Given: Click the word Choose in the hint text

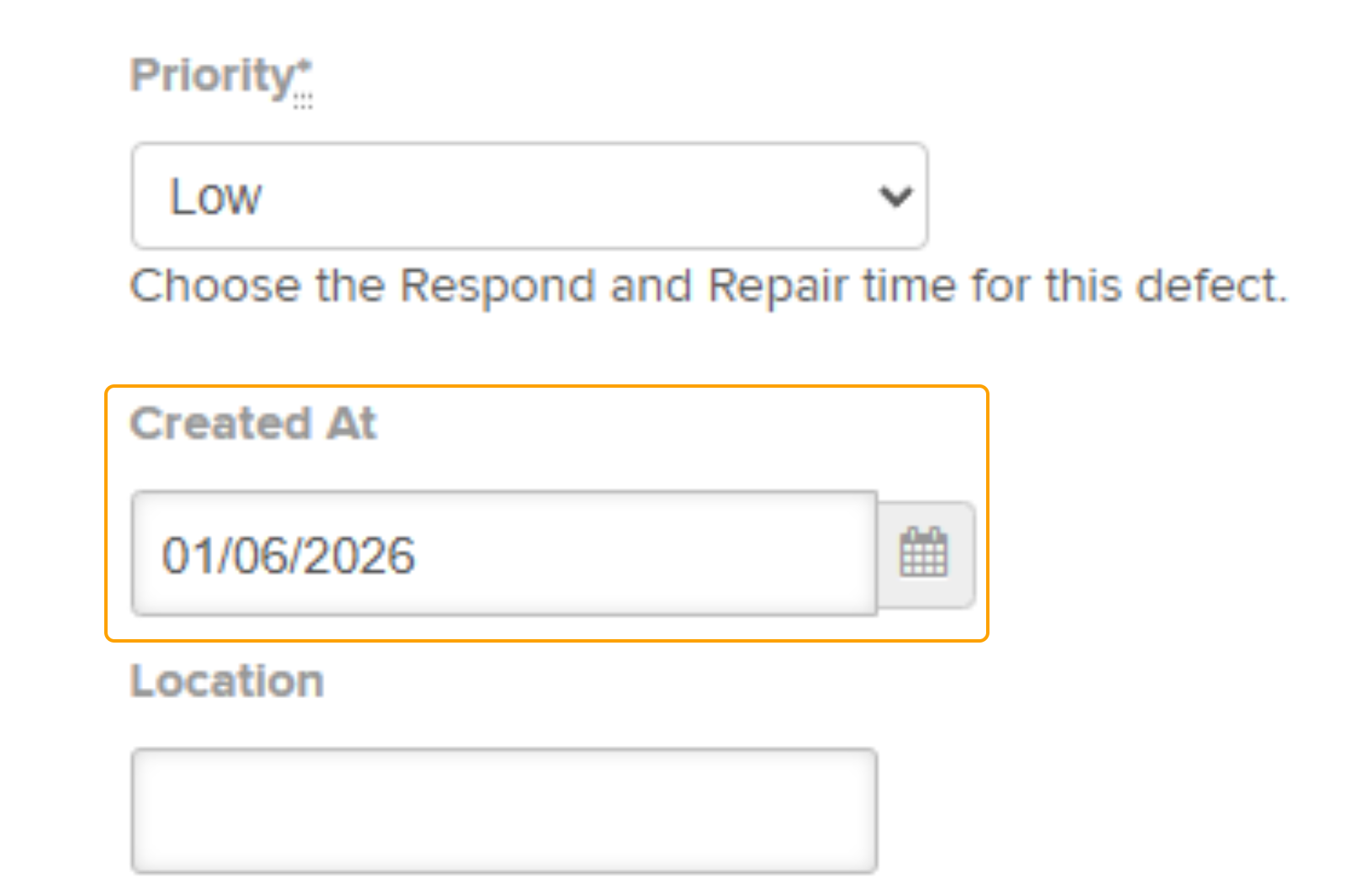Looking at the screenshot, I should click(x=215, y=286).
